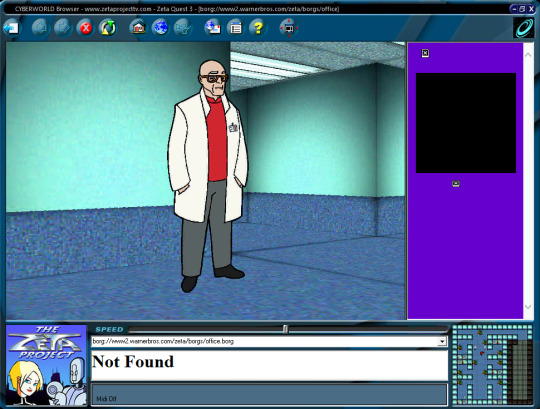This screenshot has height=409, width=540.
Task: Open the Home page icon
Action: click(x=138, y=28)
